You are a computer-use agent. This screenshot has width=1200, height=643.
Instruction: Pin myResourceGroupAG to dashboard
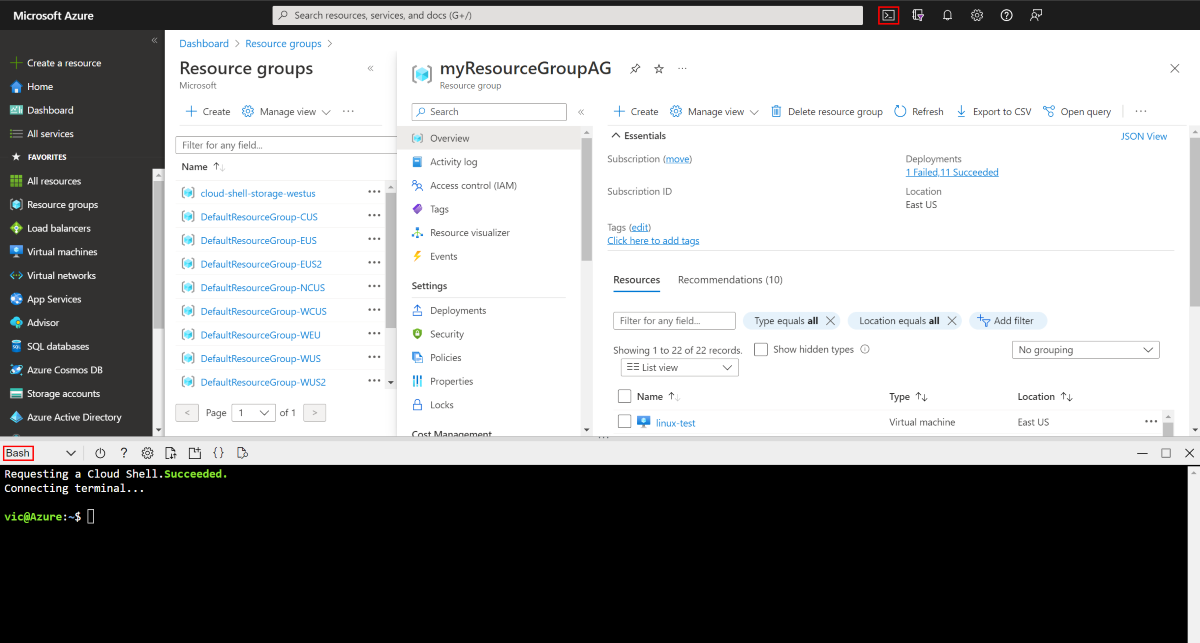pos(635,69)
